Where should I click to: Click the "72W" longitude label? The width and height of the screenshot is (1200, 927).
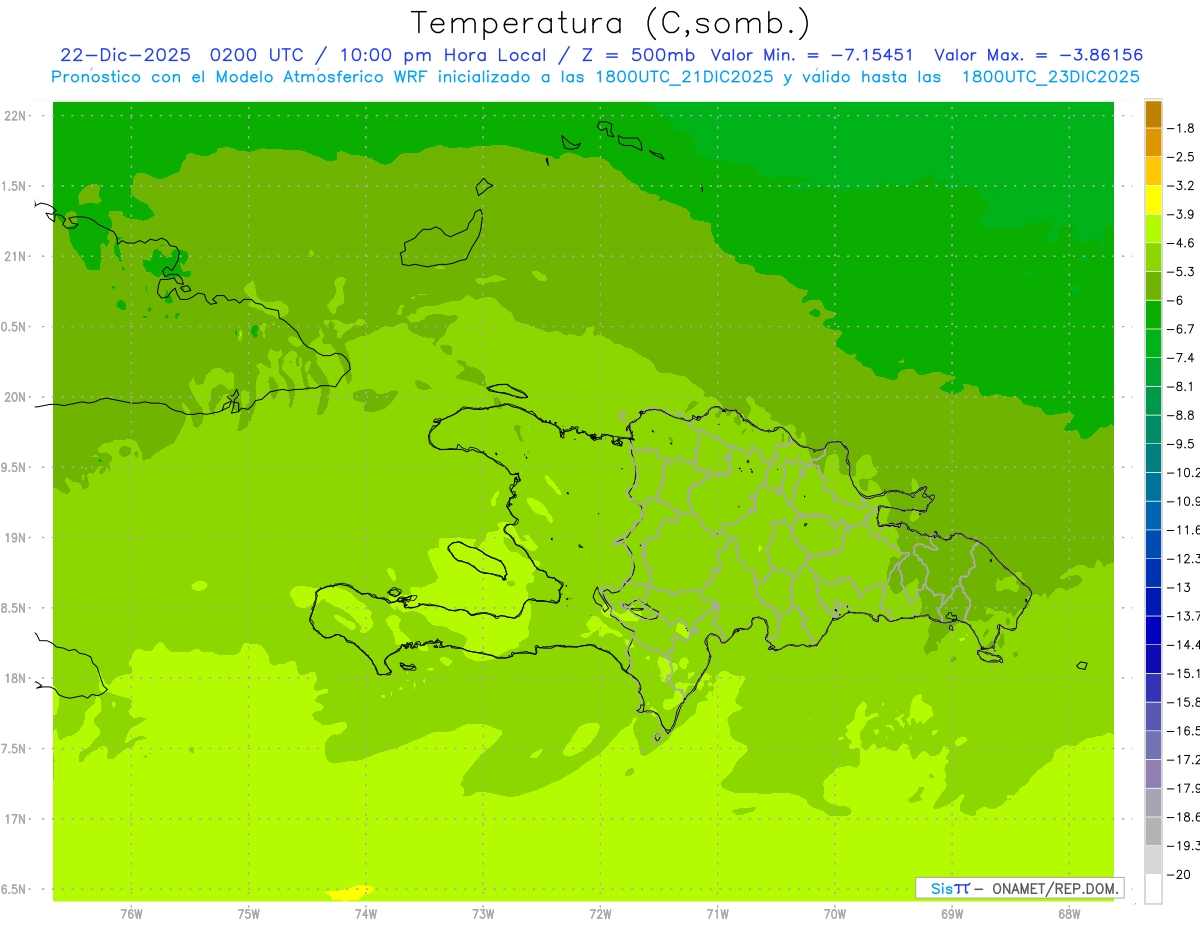[600, 914]
